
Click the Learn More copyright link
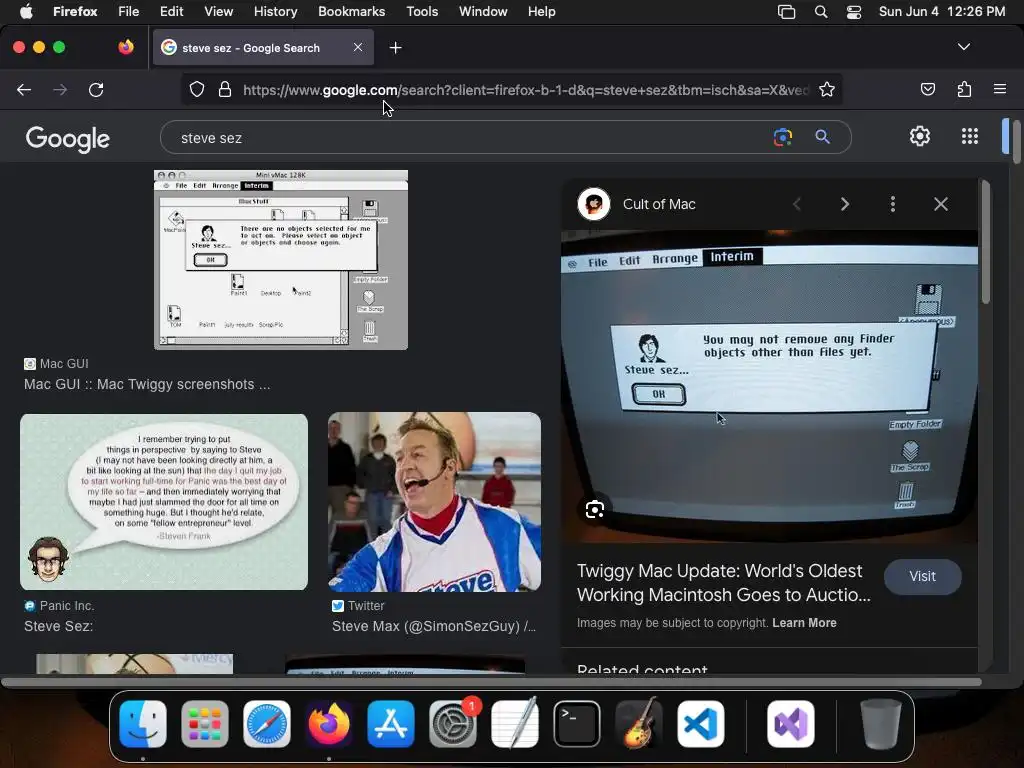point(804,622)
